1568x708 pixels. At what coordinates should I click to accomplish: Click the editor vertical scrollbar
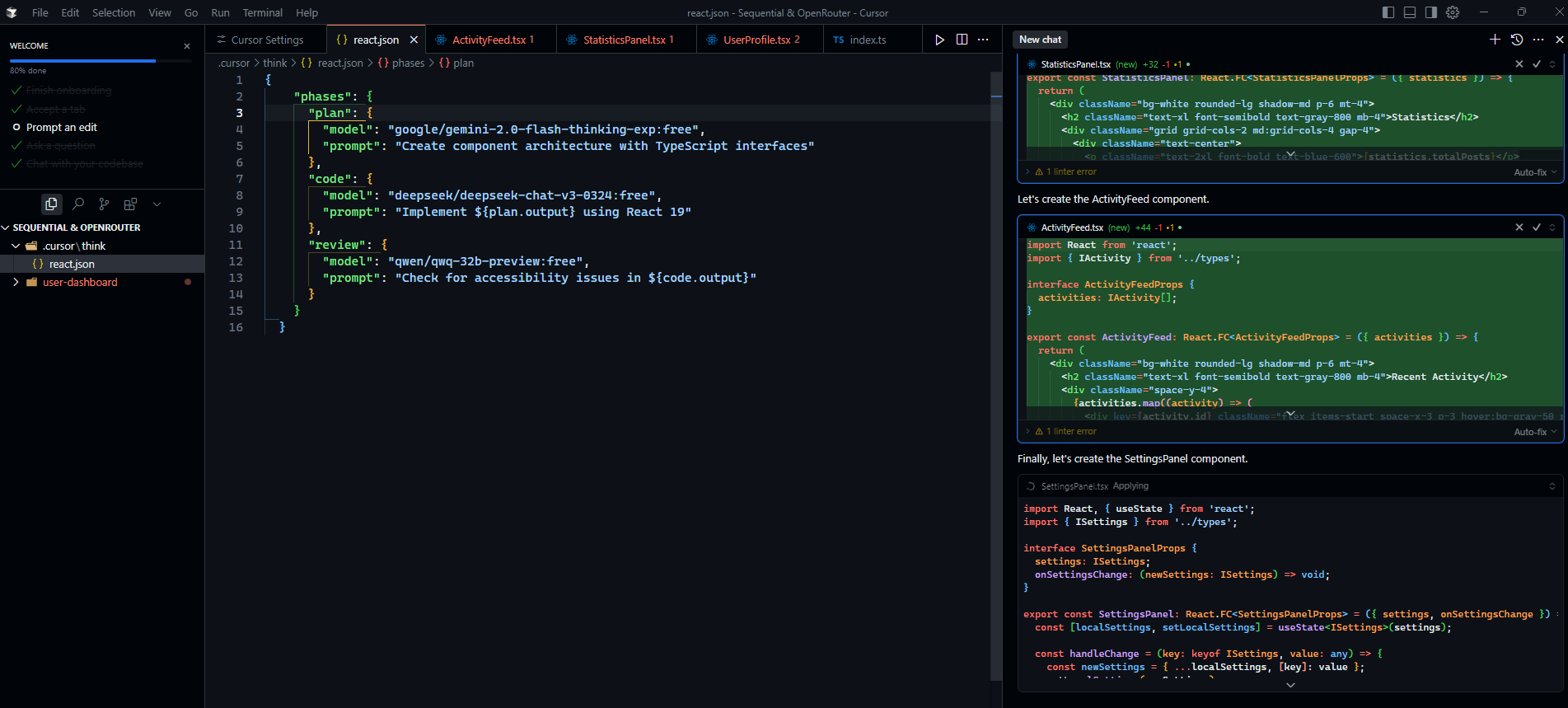996,376
